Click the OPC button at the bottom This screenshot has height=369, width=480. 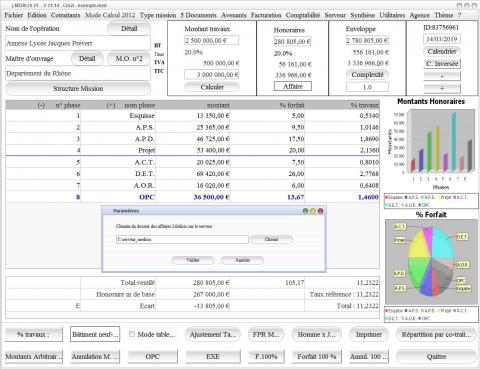click(153, 356)
